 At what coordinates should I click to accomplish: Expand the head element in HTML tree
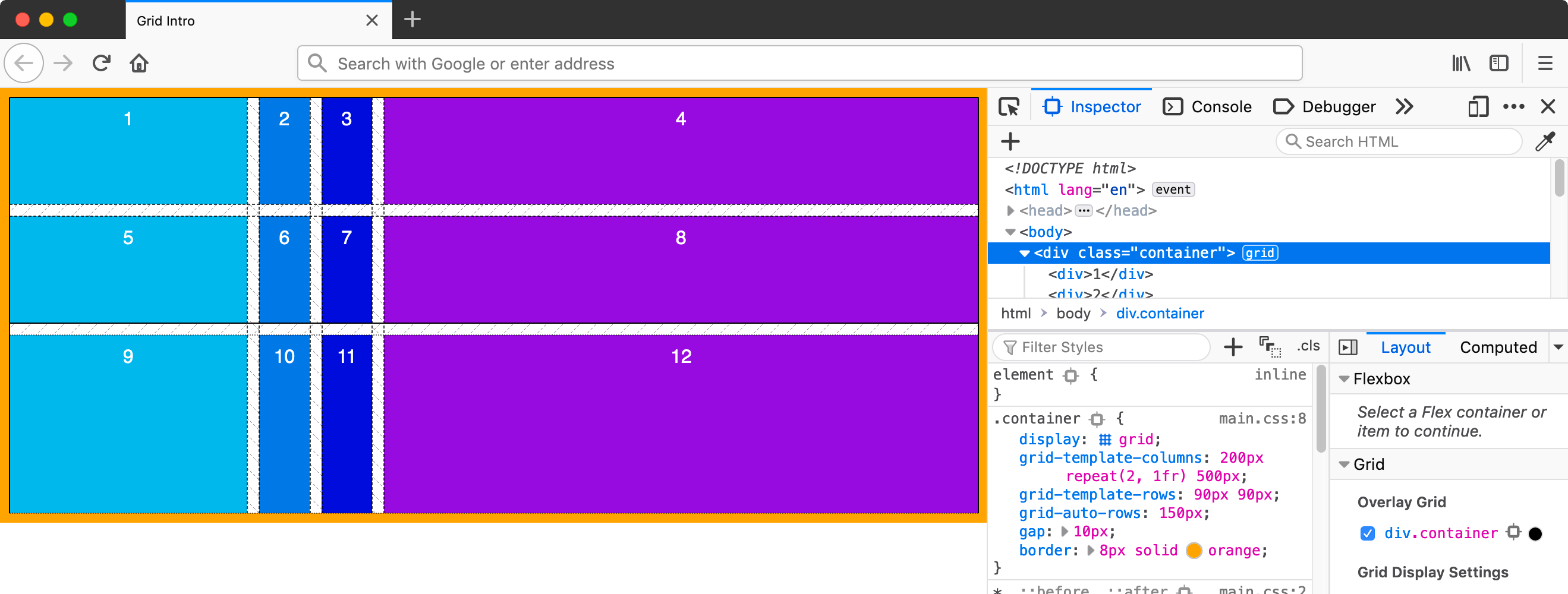(x=1010, y=211)
